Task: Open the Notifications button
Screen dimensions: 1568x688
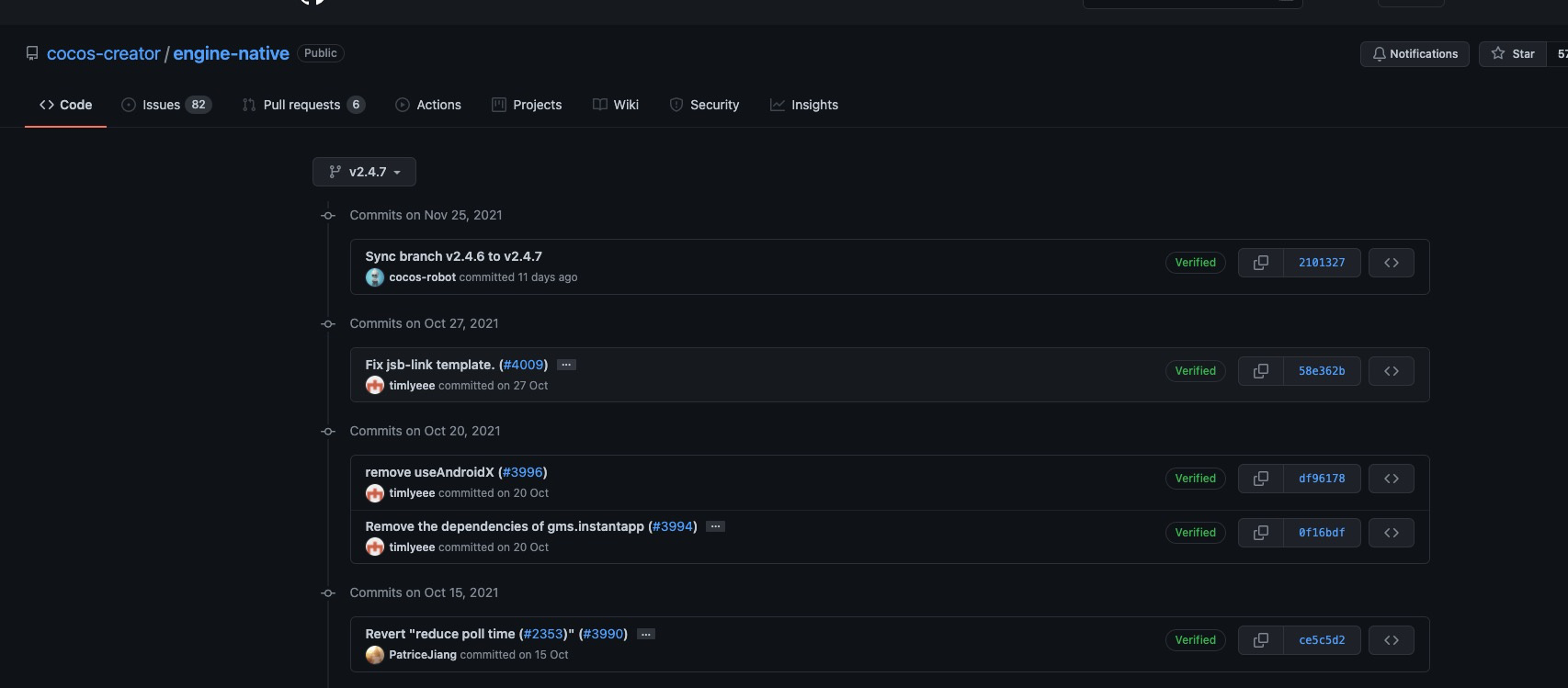Action: (1415, 53)
